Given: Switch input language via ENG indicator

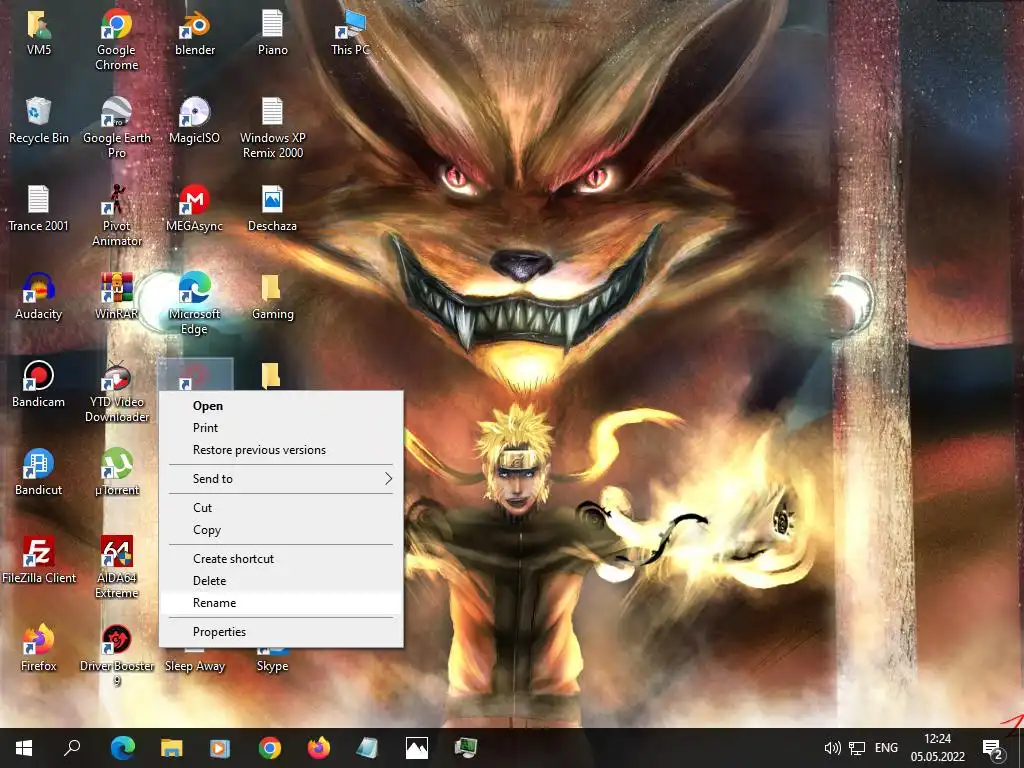Looking at the screenshot, I should (886, 748).
